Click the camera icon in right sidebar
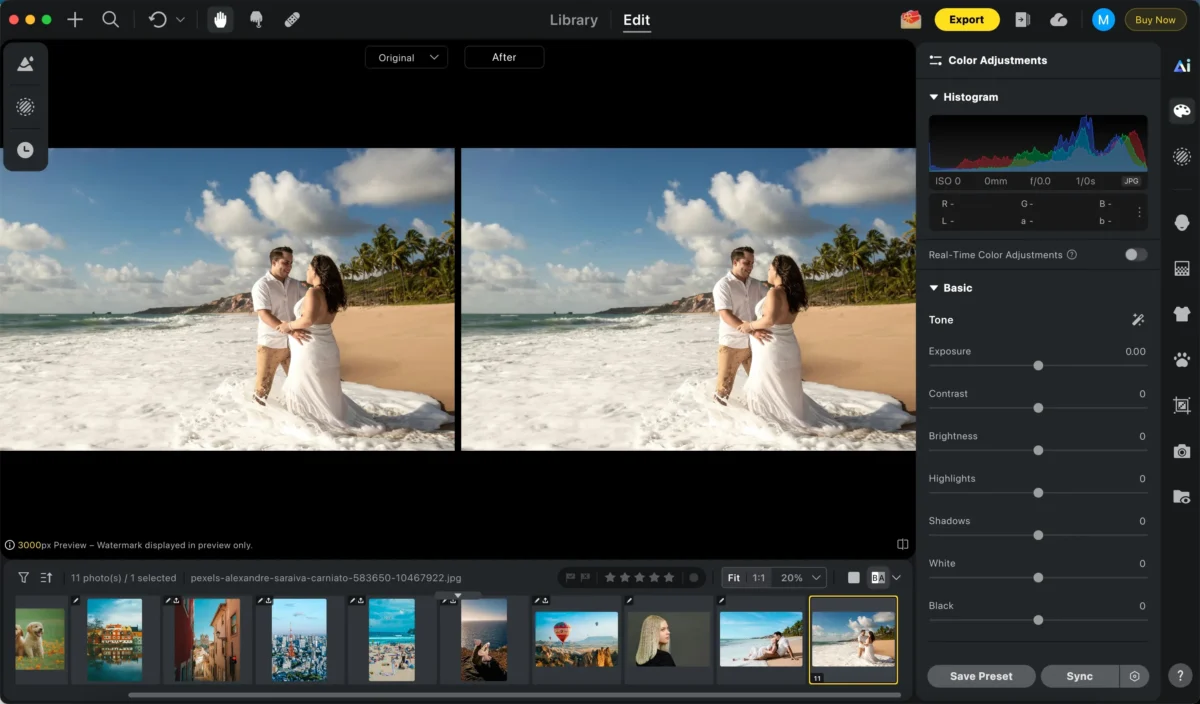Screen dimensions: 1200x704 (1182, 450)
